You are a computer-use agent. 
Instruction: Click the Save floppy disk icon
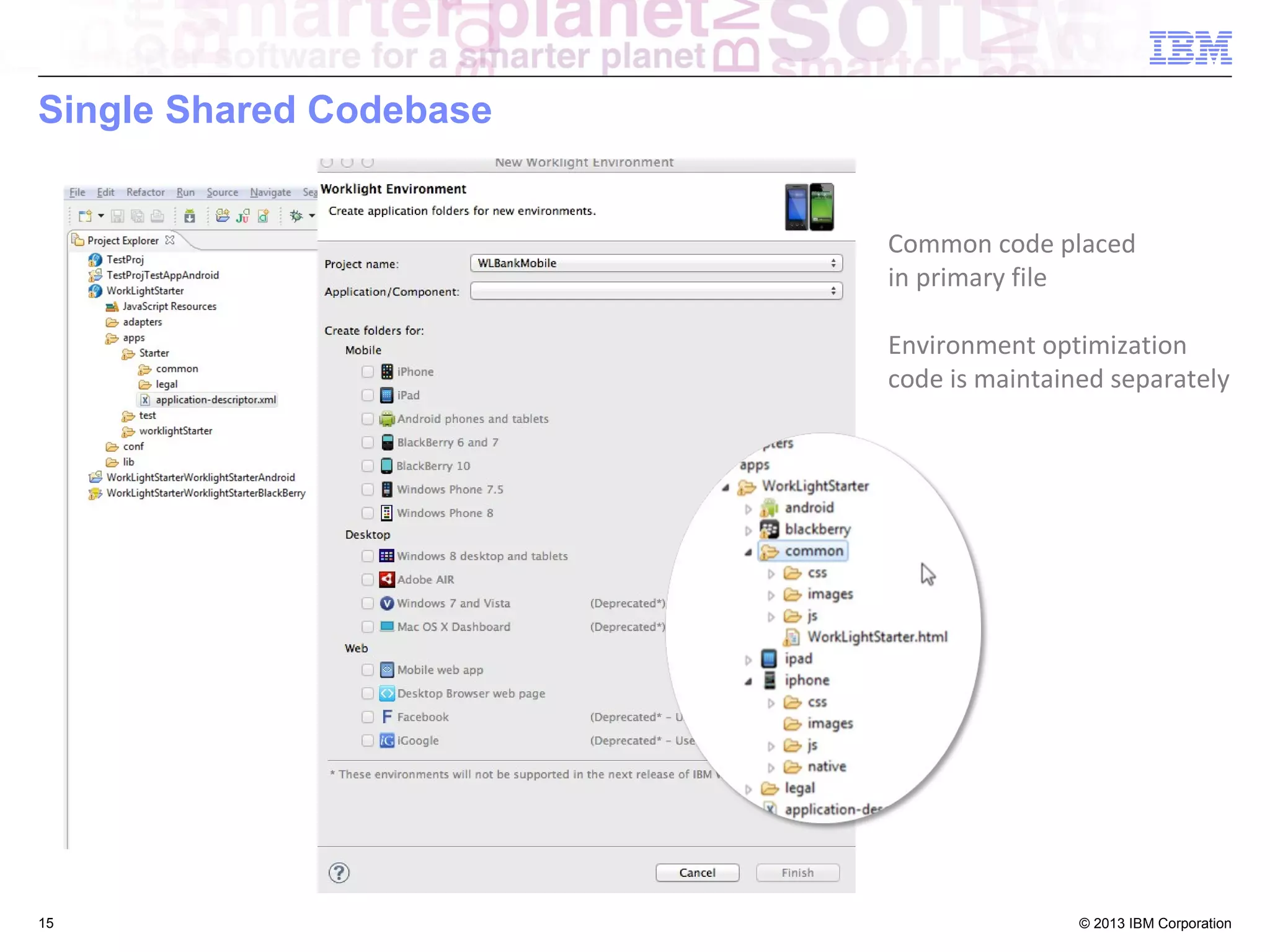click(x=117, y=216)
